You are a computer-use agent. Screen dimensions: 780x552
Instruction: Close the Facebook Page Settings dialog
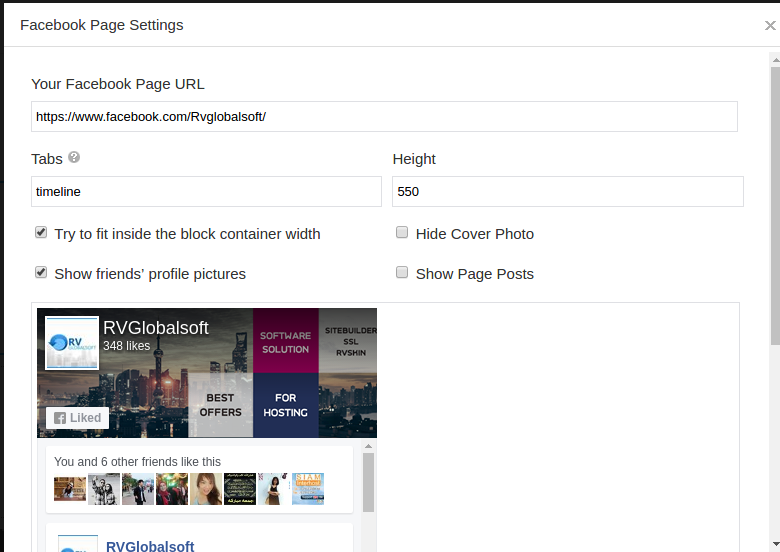(x=769, y=26)
